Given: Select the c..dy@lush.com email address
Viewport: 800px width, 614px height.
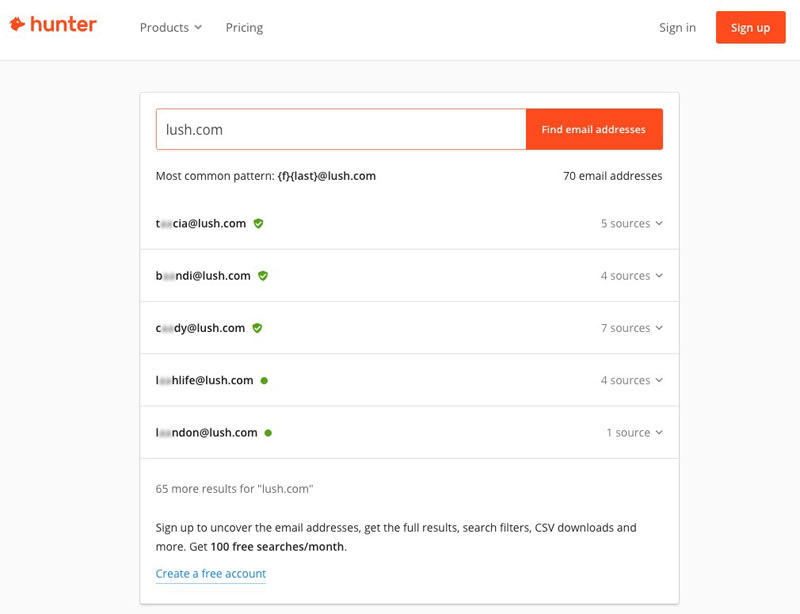Looking at the screenshot, I should [x=200, y=328].
